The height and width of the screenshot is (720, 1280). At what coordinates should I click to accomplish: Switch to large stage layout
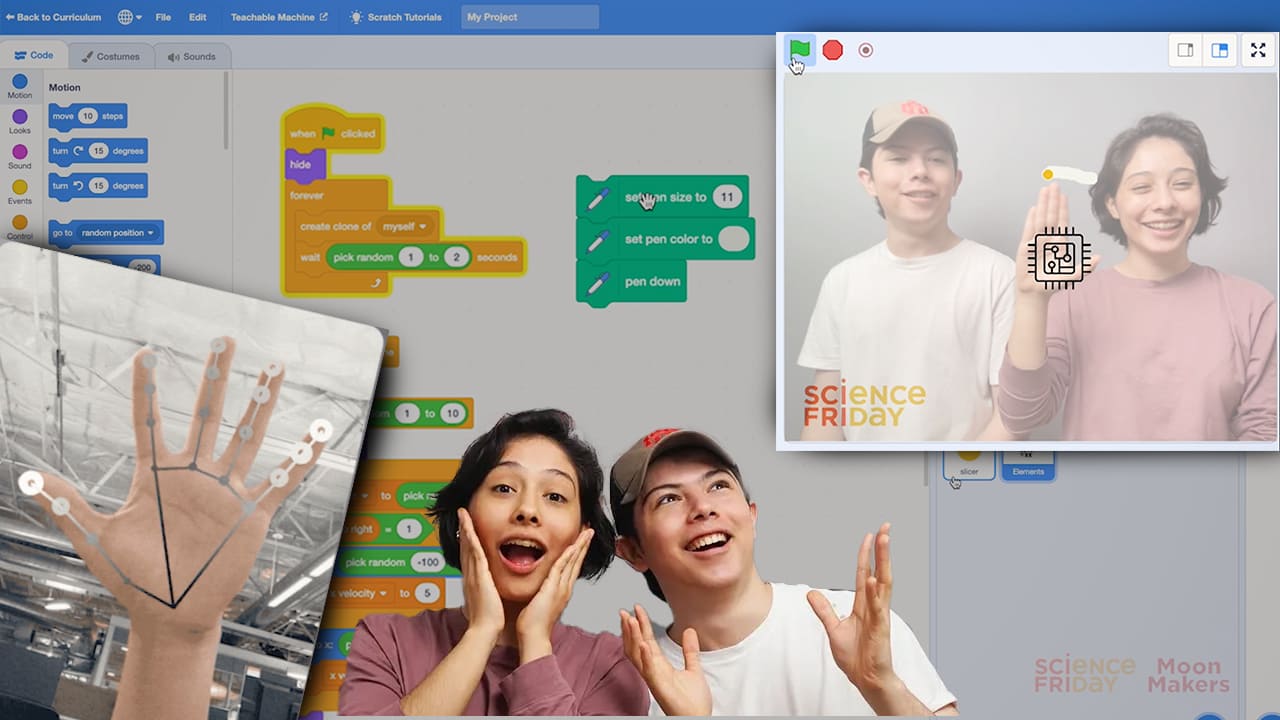tap(1219, 49)
